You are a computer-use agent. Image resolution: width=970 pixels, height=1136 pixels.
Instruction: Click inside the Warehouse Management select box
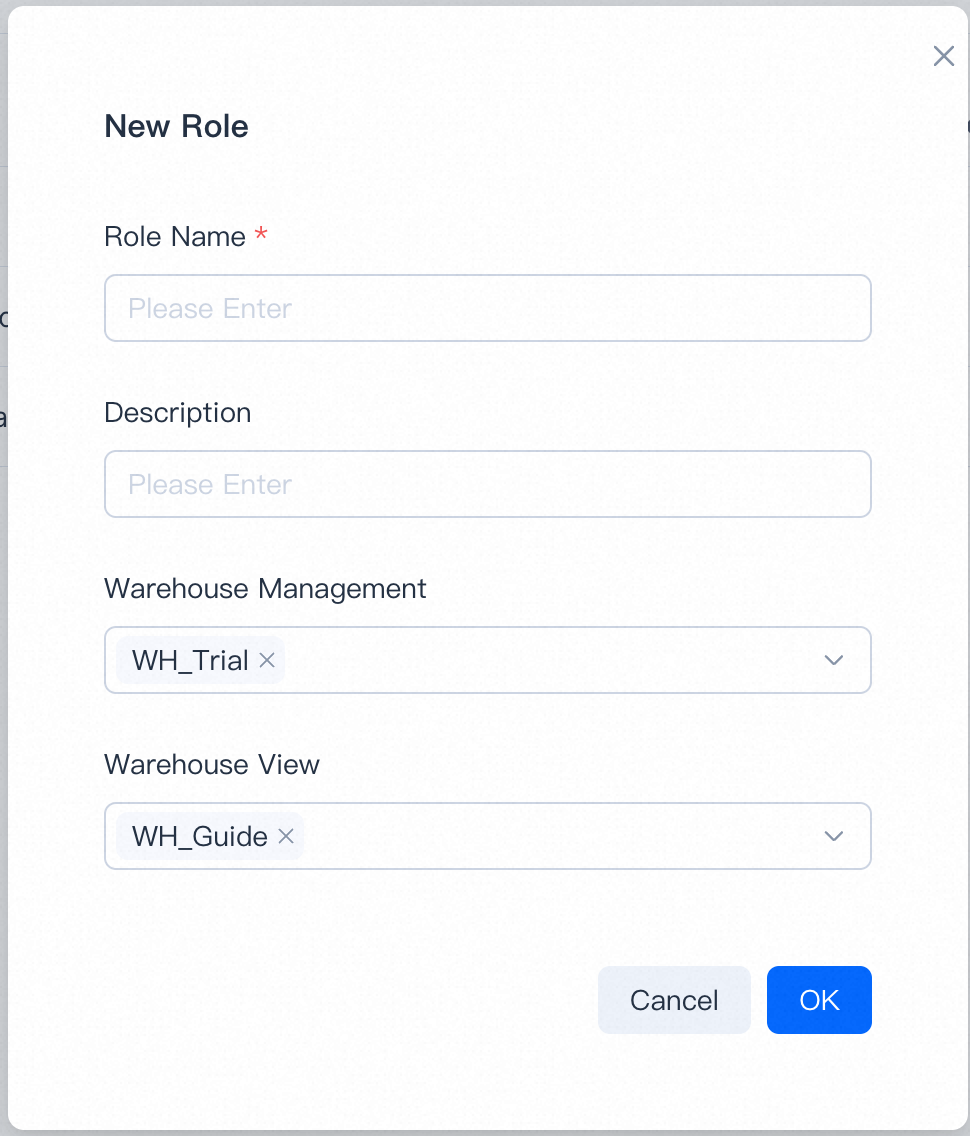550,660
